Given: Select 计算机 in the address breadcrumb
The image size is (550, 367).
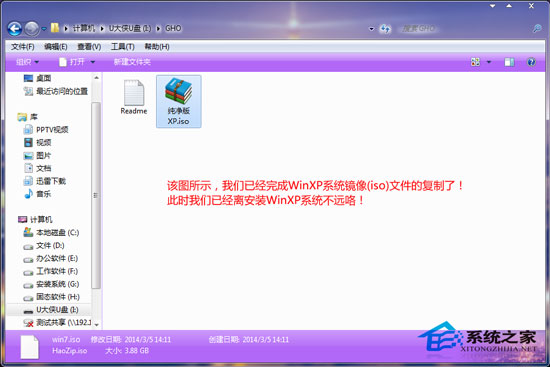Looking at the screenshot, I should coord(83,28).
